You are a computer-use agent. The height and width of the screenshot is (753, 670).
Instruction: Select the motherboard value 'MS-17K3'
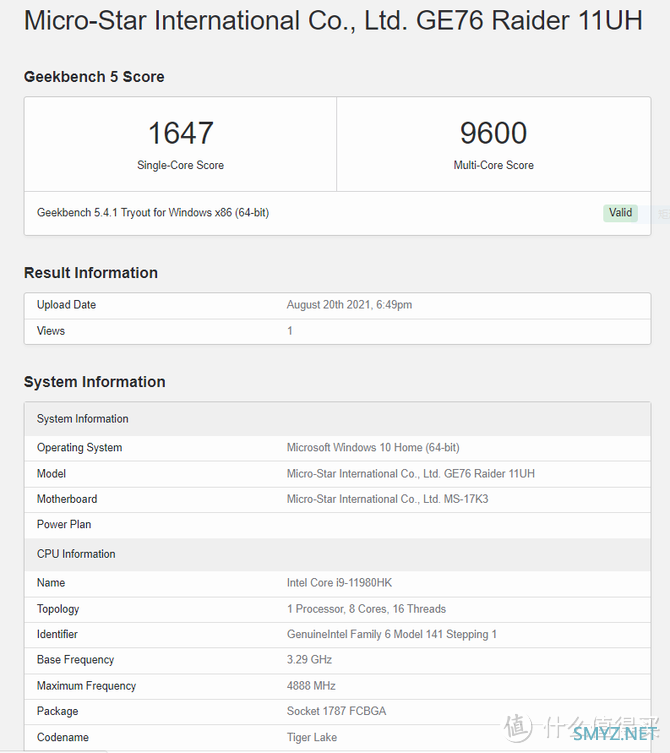(466, 499)
